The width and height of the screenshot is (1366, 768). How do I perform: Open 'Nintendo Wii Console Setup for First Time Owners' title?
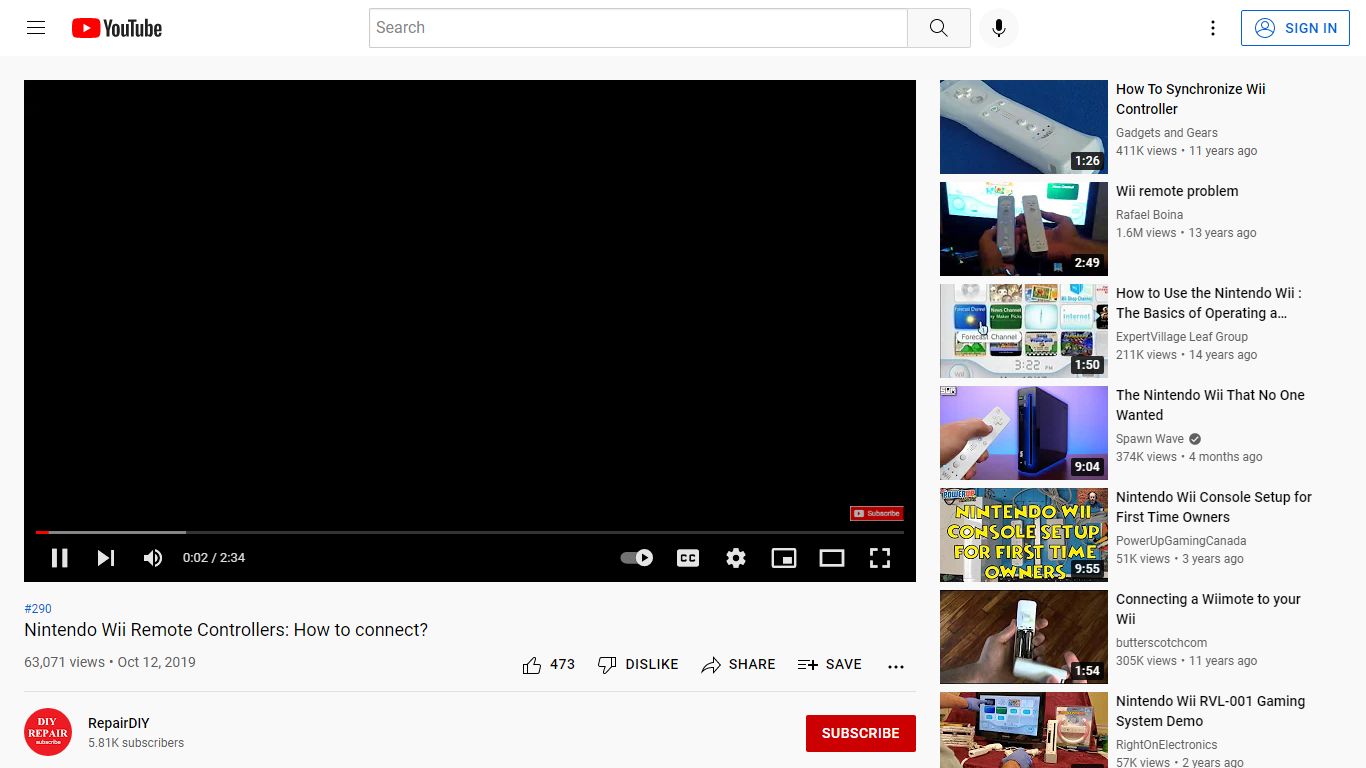tap(1214, 507)
